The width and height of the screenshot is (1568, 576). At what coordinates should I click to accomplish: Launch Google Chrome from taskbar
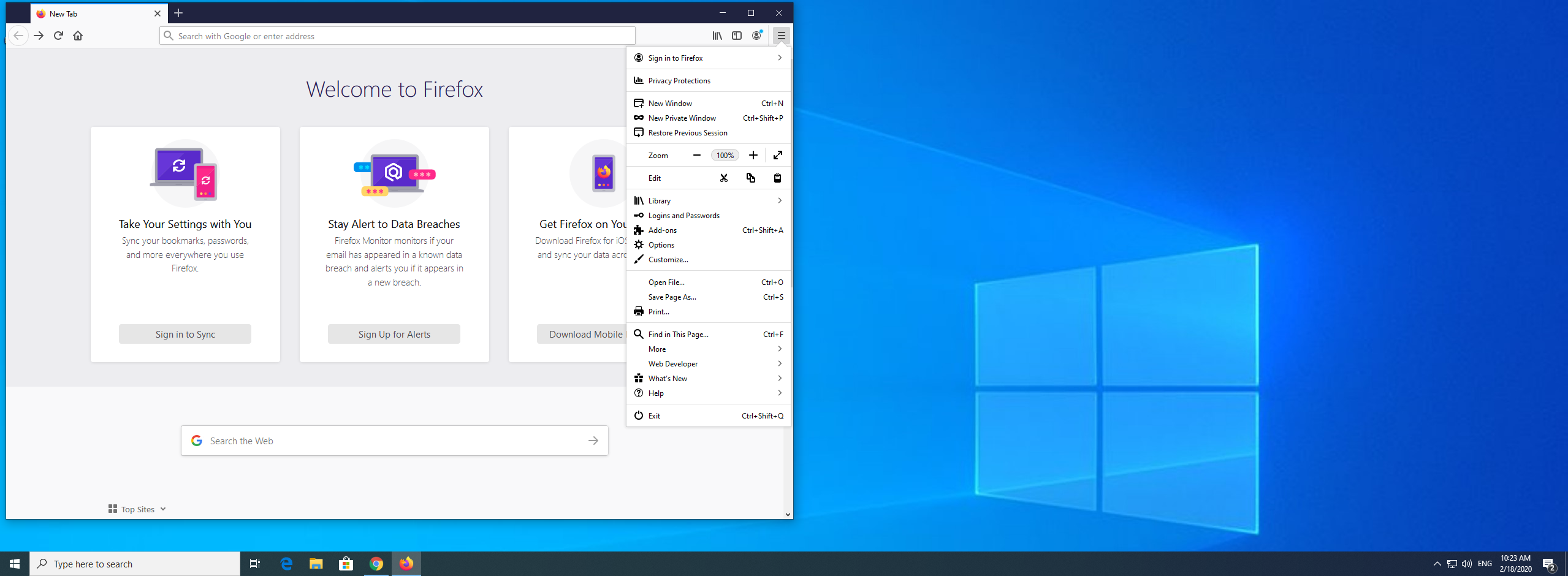click(376, 564)
